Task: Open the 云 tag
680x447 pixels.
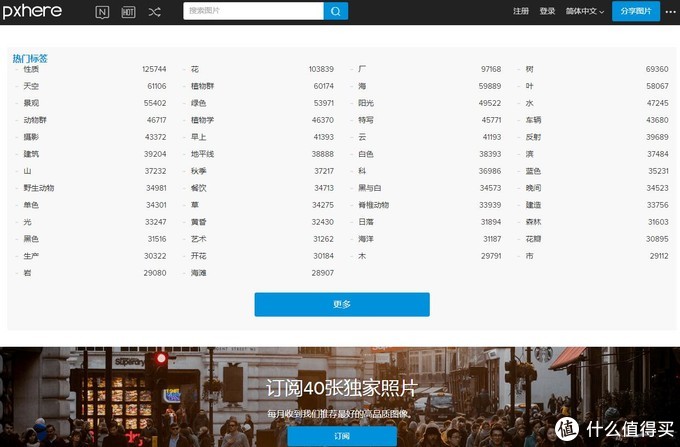Action: (362, 137)
